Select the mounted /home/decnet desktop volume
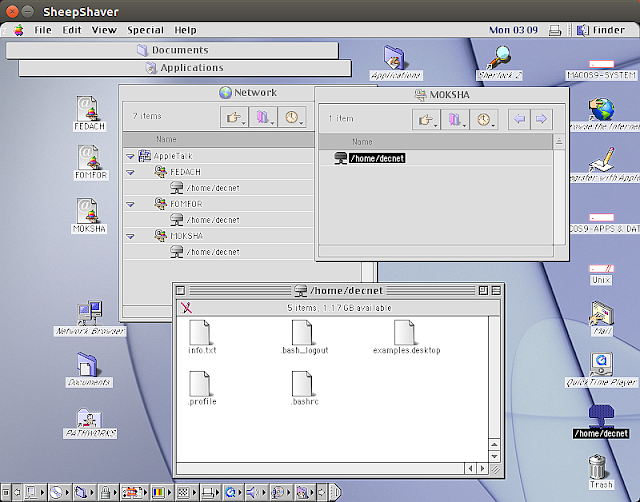The height and width of the screenshot is (502, 640). 601,422
